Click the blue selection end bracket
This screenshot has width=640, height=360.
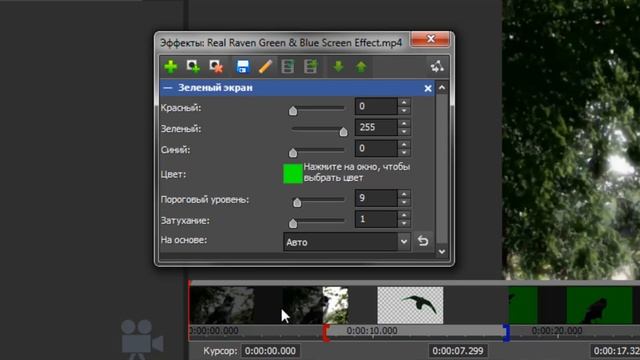point(507,333)
